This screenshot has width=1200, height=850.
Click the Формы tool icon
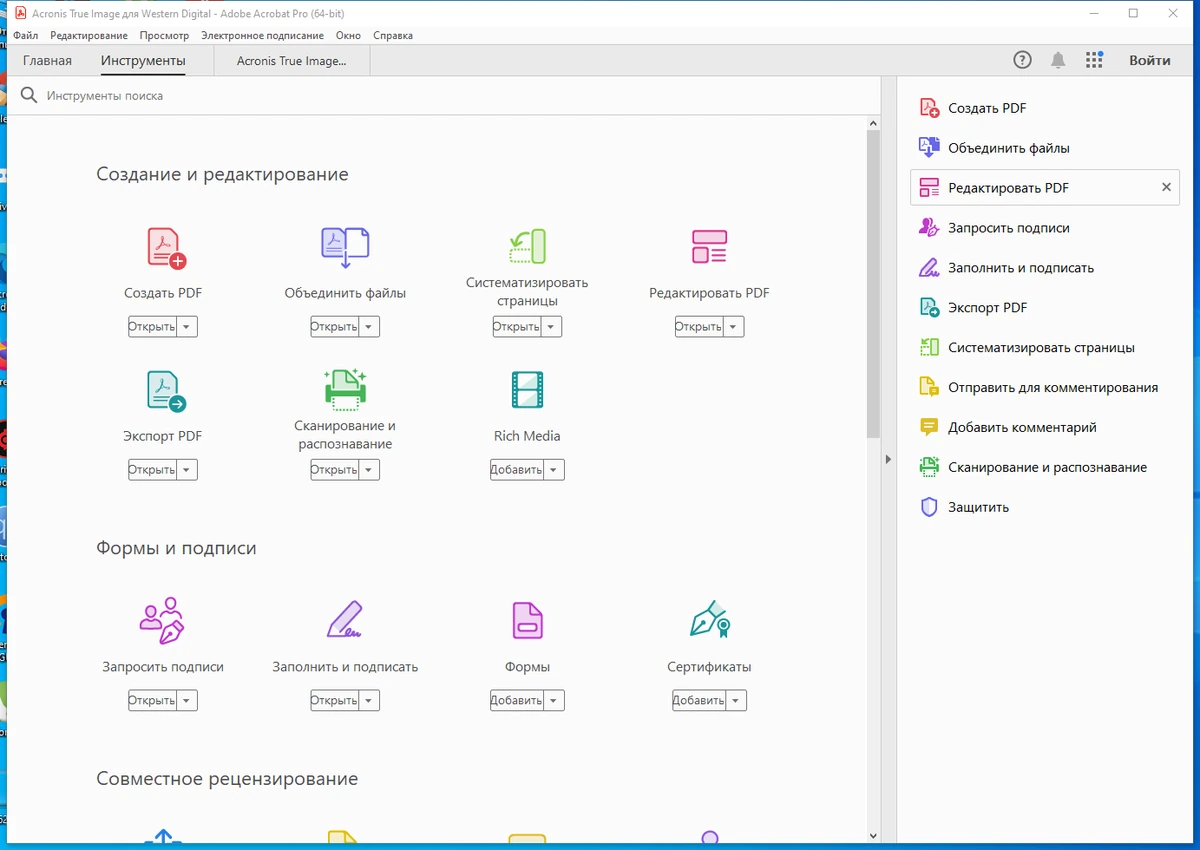(527, 620)
